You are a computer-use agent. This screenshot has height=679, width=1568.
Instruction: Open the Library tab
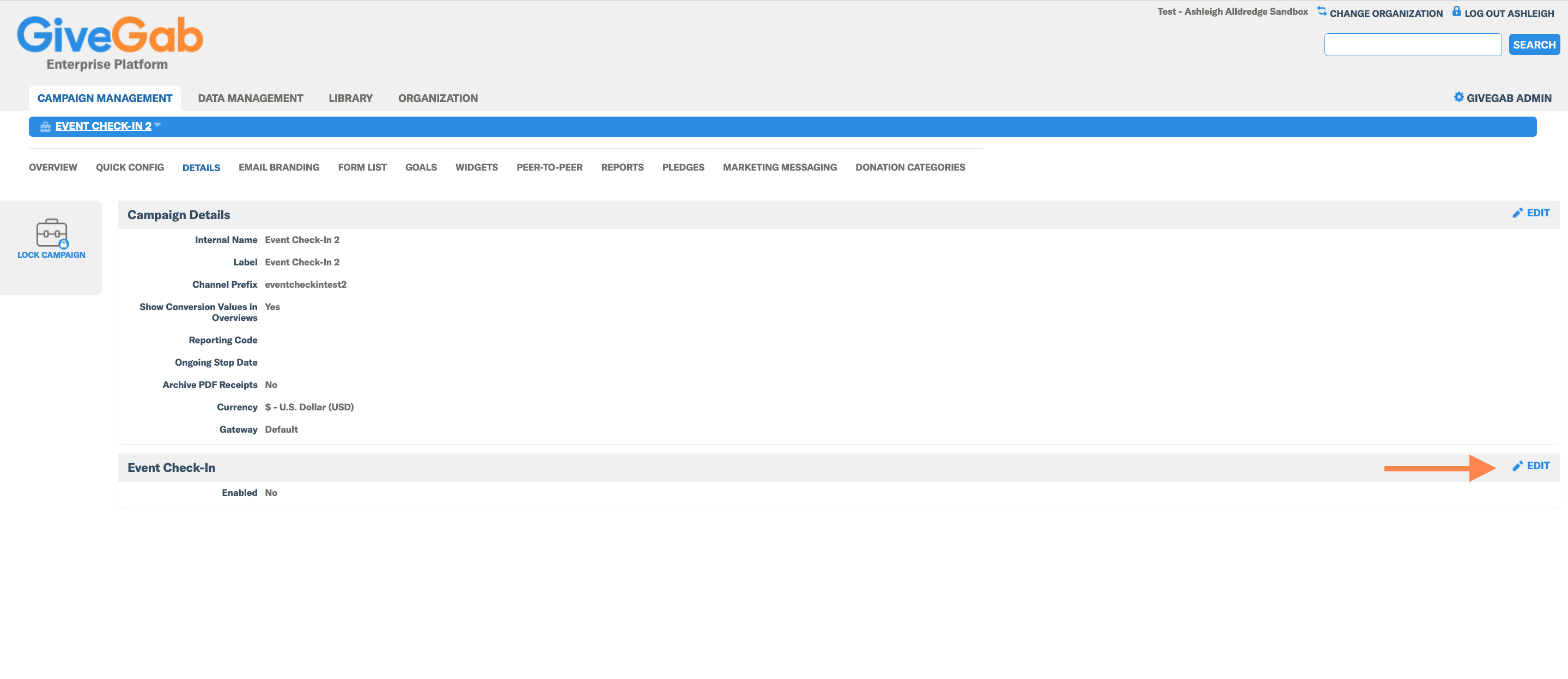351,98
